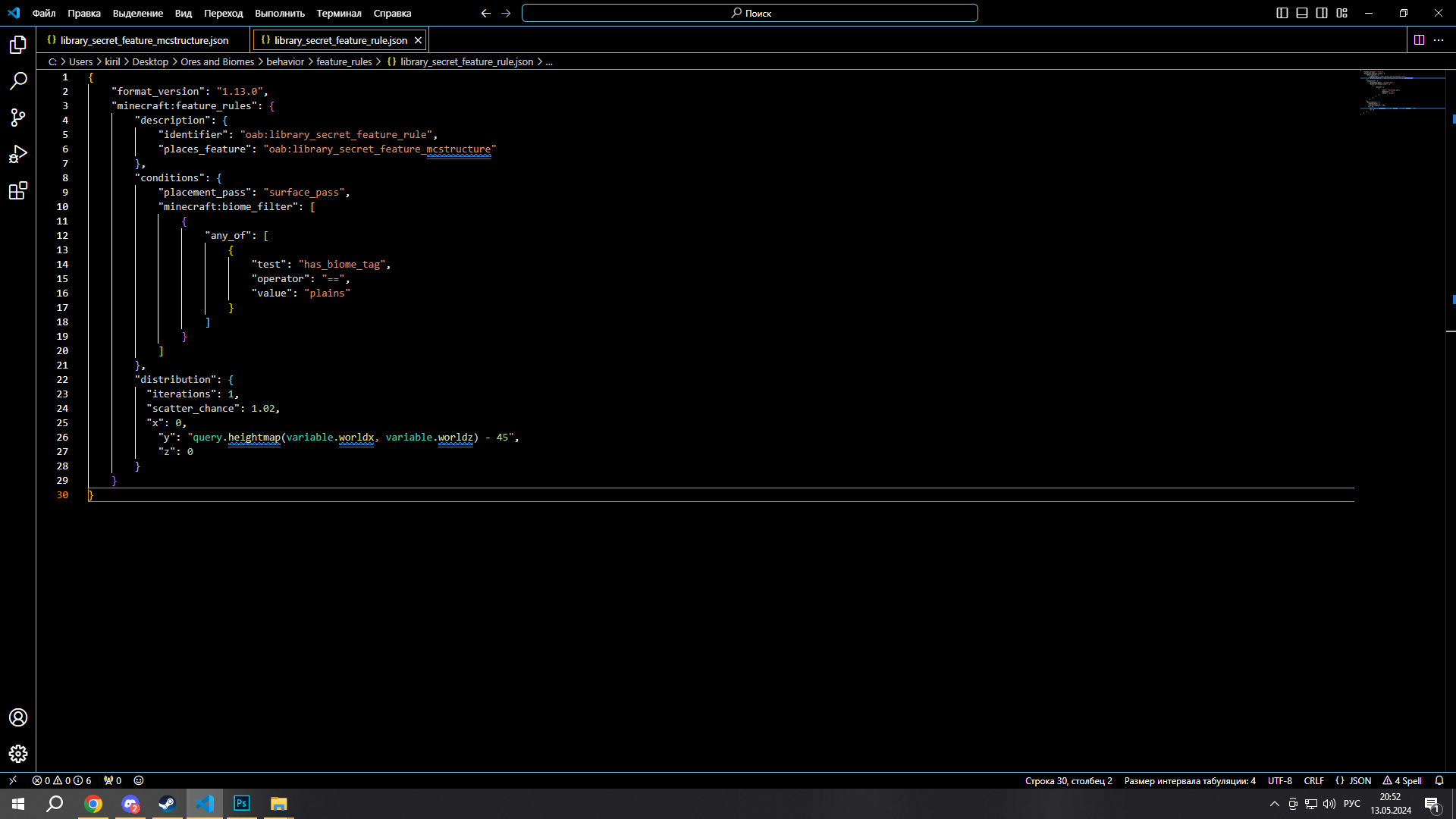
Task: Switch to library_secret_feature_mcstructure.json tab
Action: click(144, 40)
